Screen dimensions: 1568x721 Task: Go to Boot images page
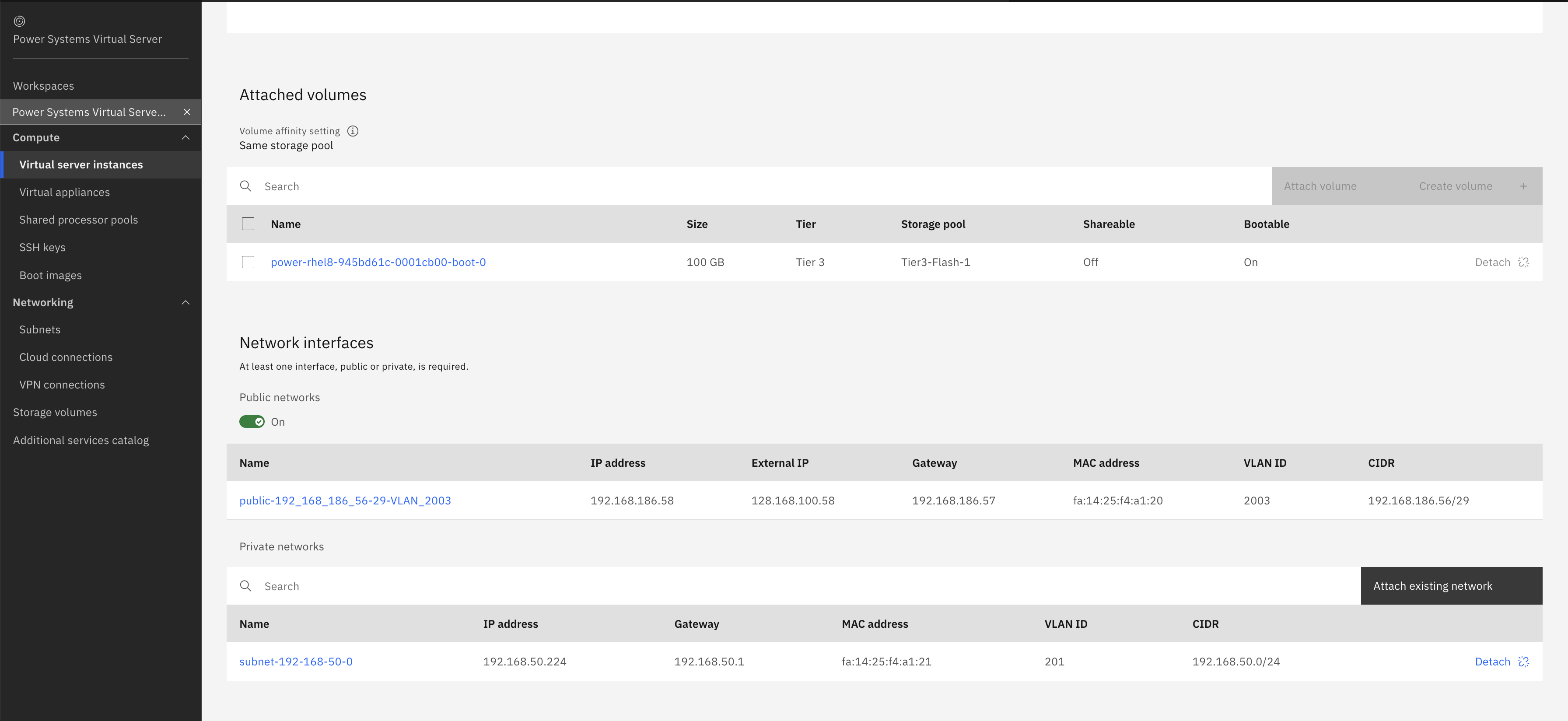50,275
